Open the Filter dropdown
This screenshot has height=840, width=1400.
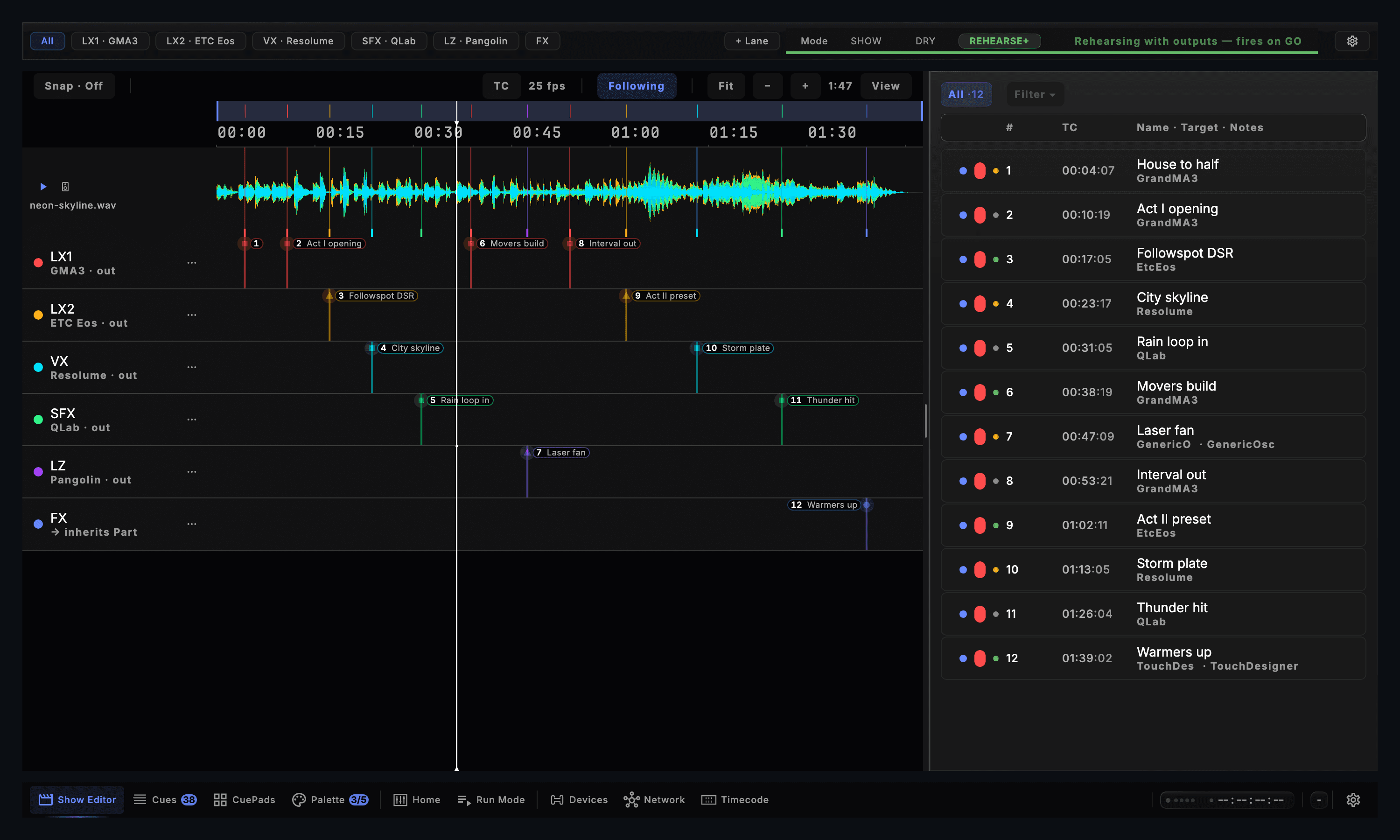click(1035, 94)
